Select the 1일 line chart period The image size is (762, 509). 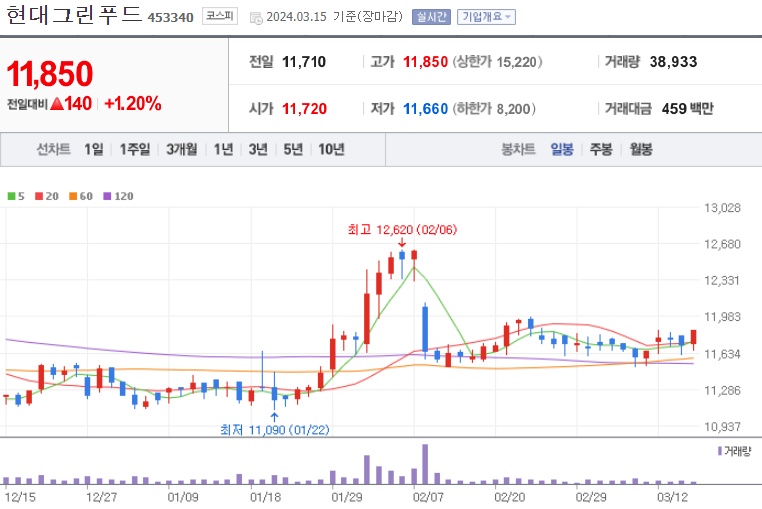click(x=94, y=149)
